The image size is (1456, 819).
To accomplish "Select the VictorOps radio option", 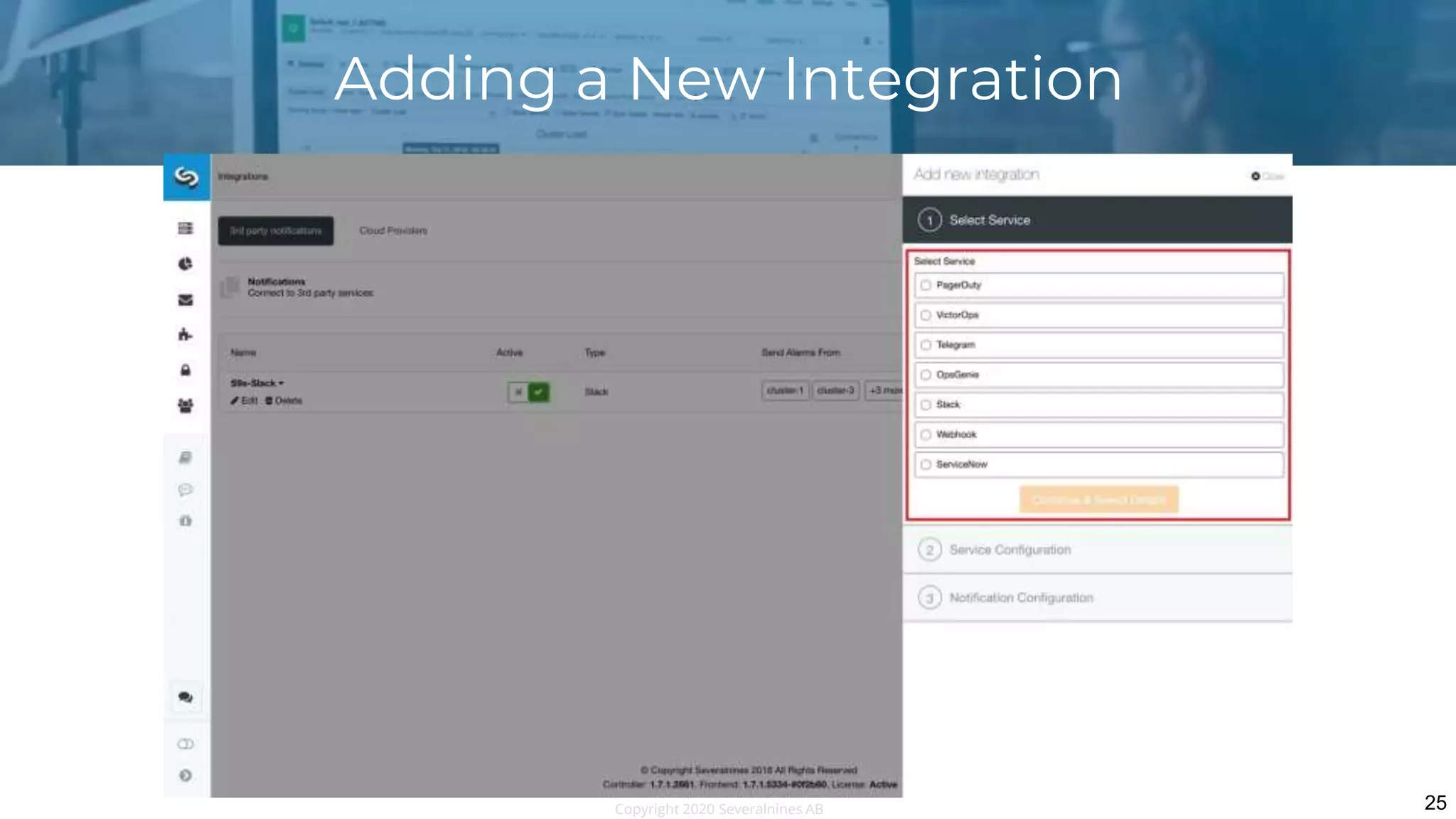I will pyautogui.click(x=926, y=315).
